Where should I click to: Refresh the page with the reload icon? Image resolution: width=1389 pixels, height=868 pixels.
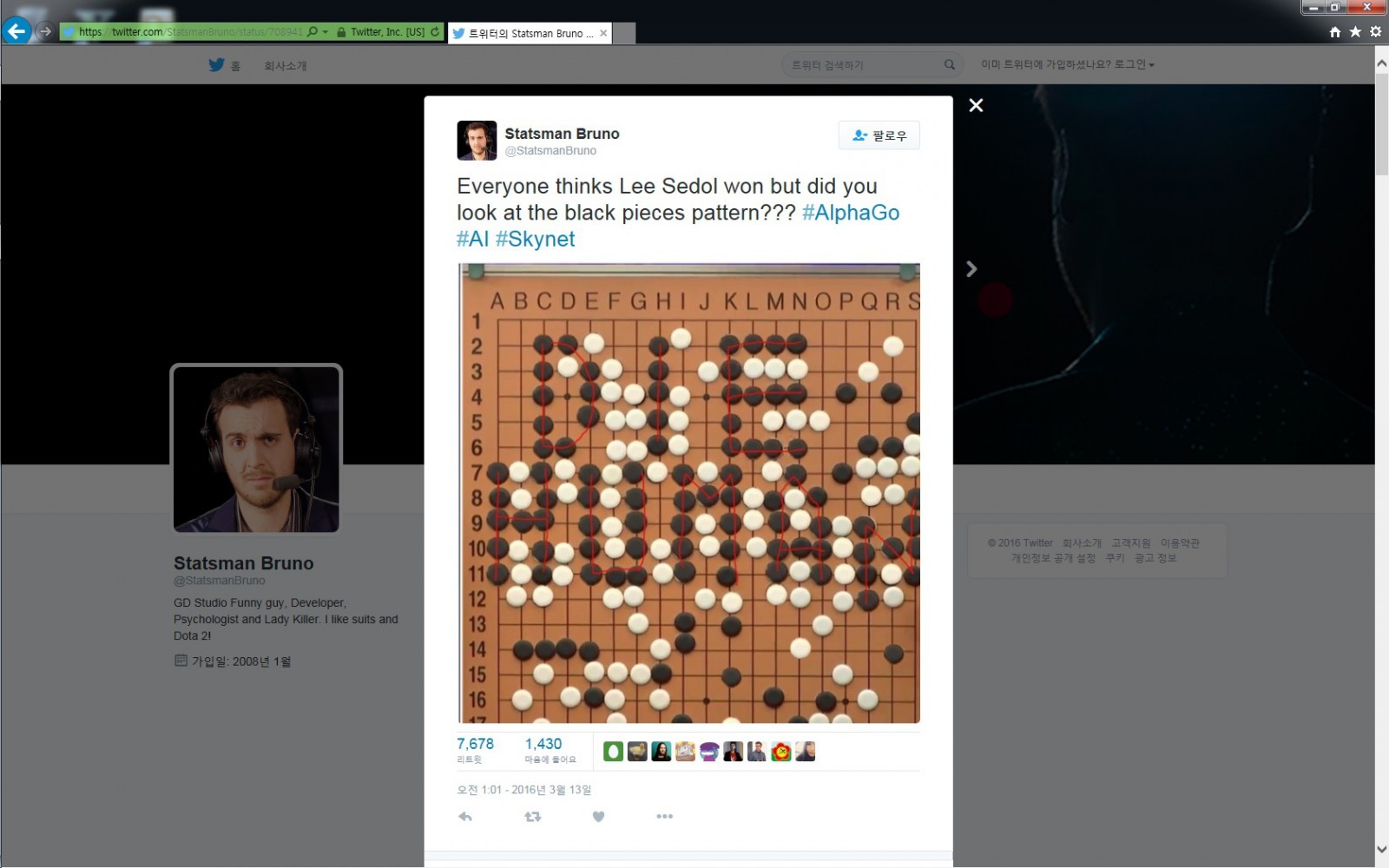(435, 32)
